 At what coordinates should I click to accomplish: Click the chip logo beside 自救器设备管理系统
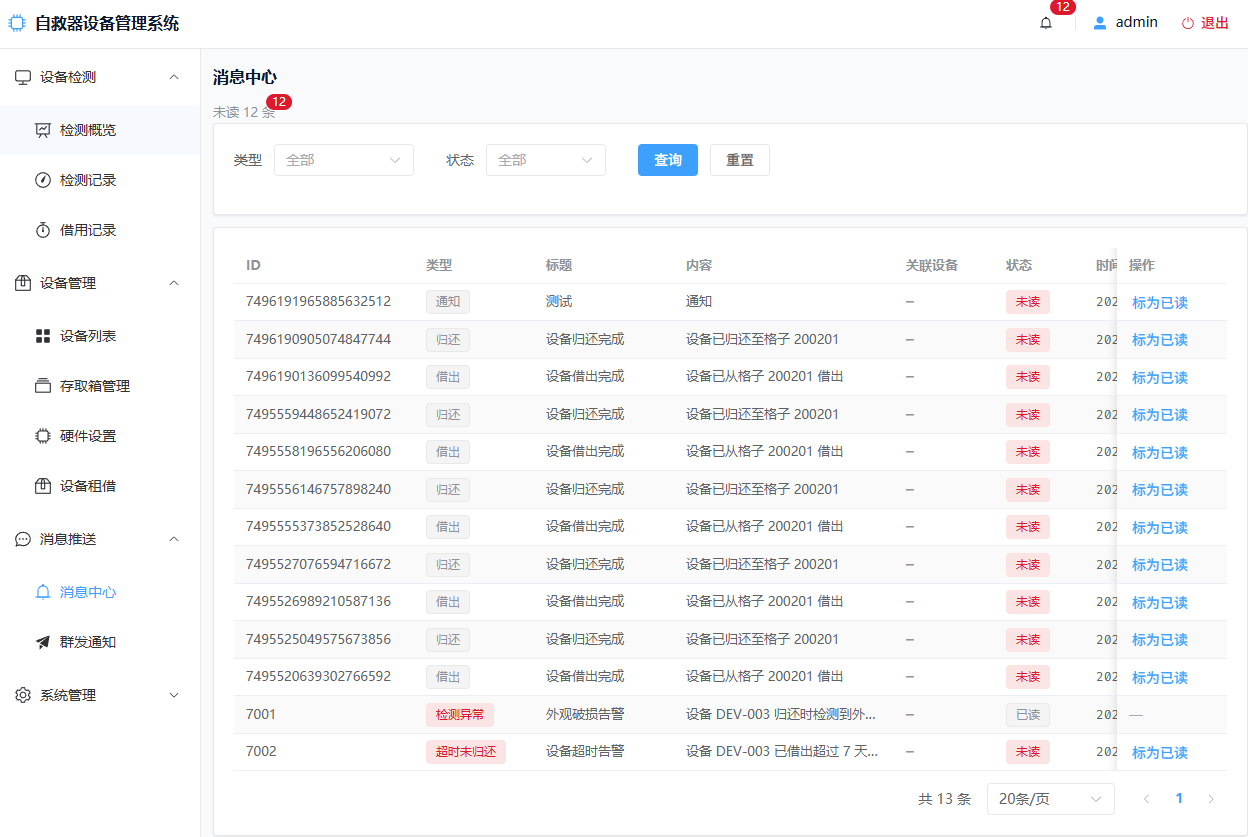click(17, 23)
